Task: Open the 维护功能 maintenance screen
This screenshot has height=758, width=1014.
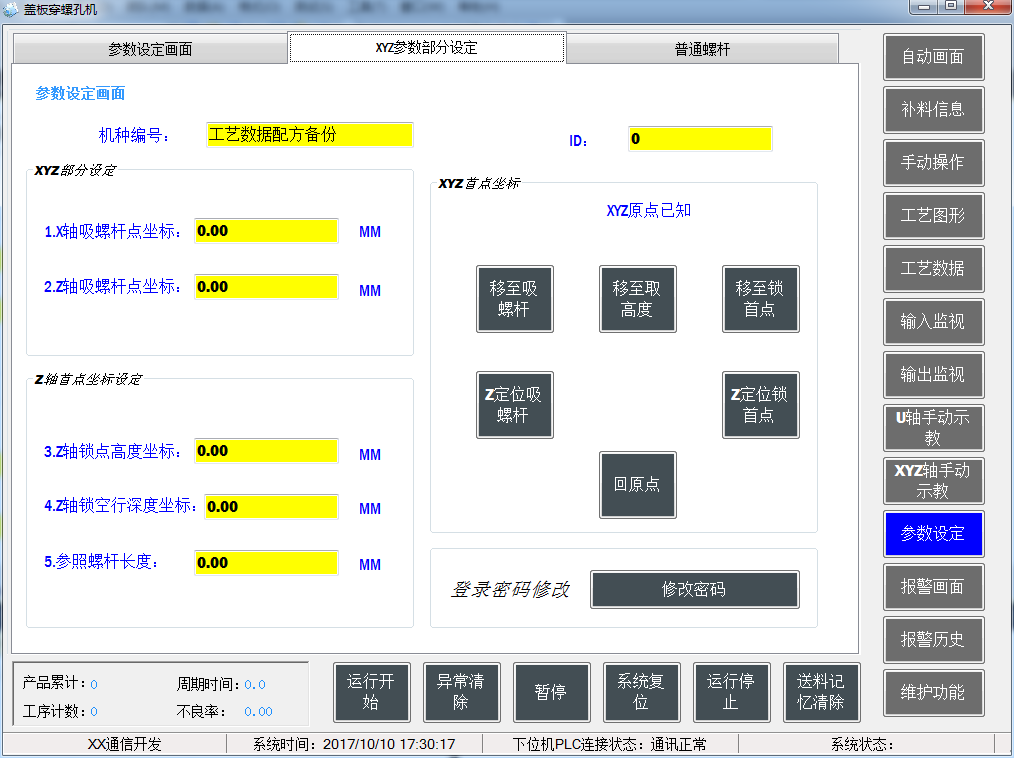Action: 932,693
